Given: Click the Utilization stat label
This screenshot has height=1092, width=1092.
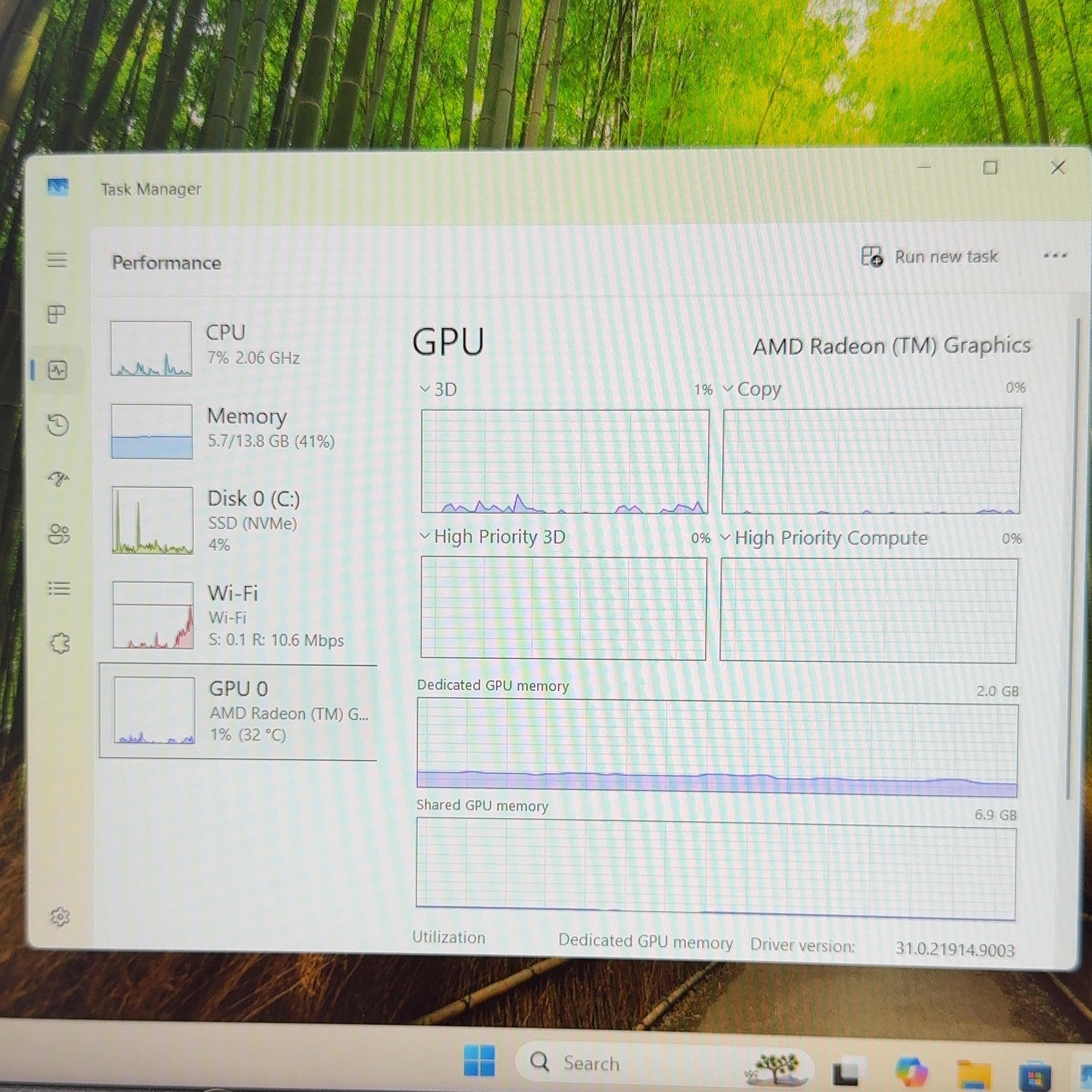Looking at the screenshot, I should pyautogui.click(x=448, y=937).
